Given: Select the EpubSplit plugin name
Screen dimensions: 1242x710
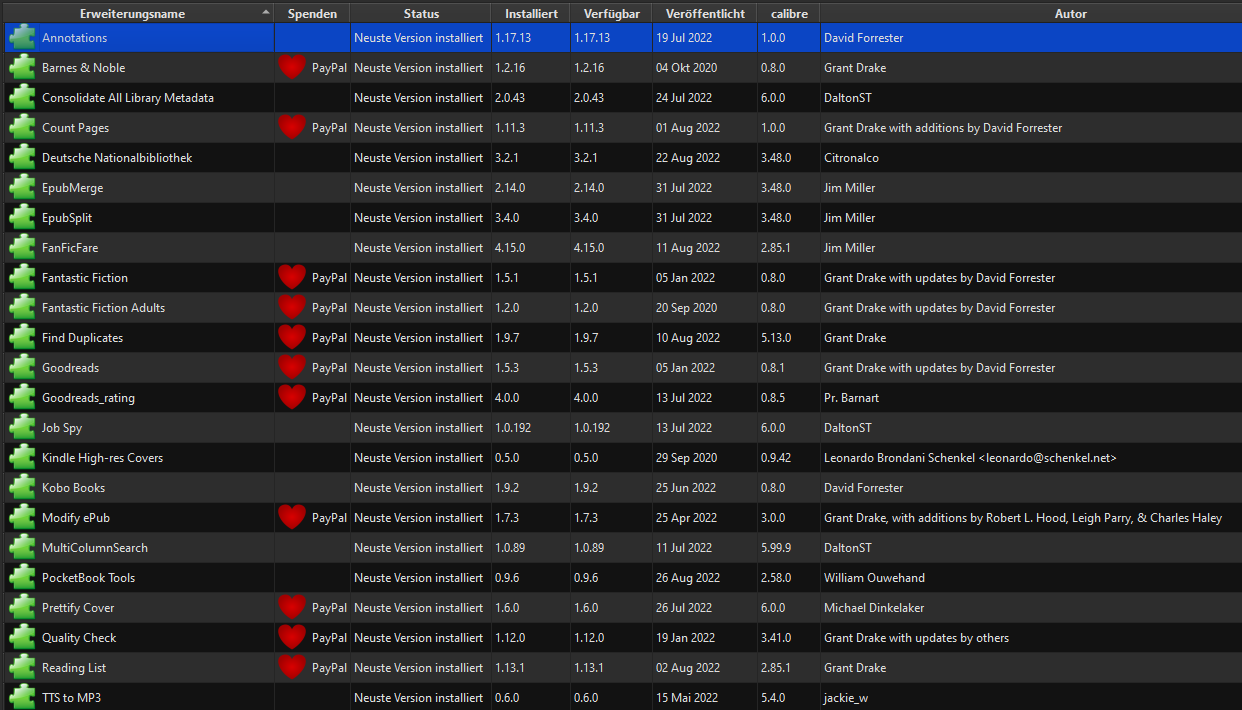Looking at the screenshot, I should tap(67, 218).
